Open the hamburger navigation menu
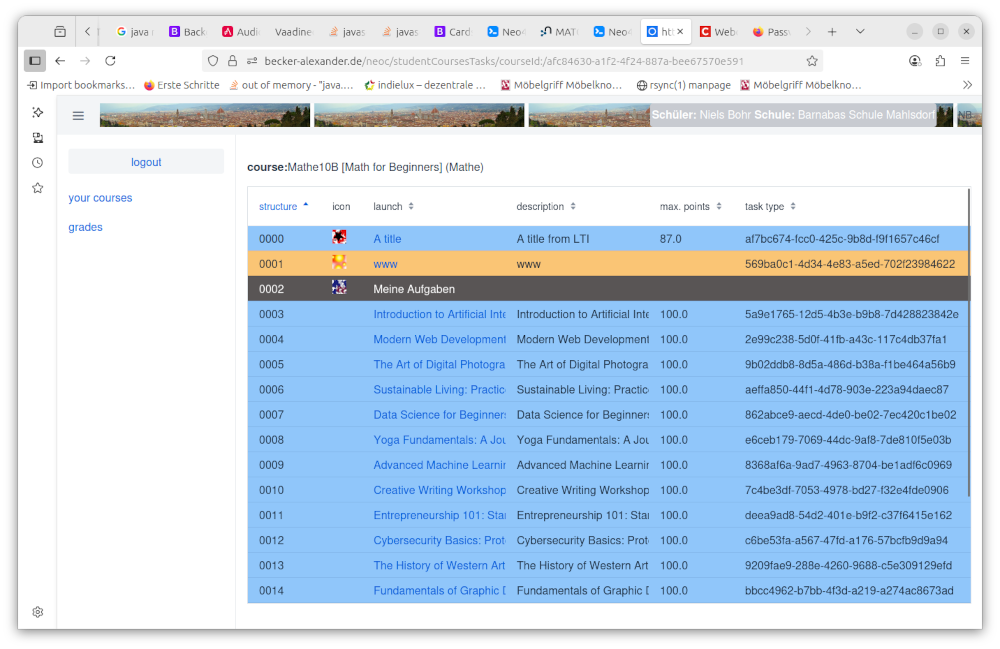Screen dimensions: 1000x649 [78, 116]
